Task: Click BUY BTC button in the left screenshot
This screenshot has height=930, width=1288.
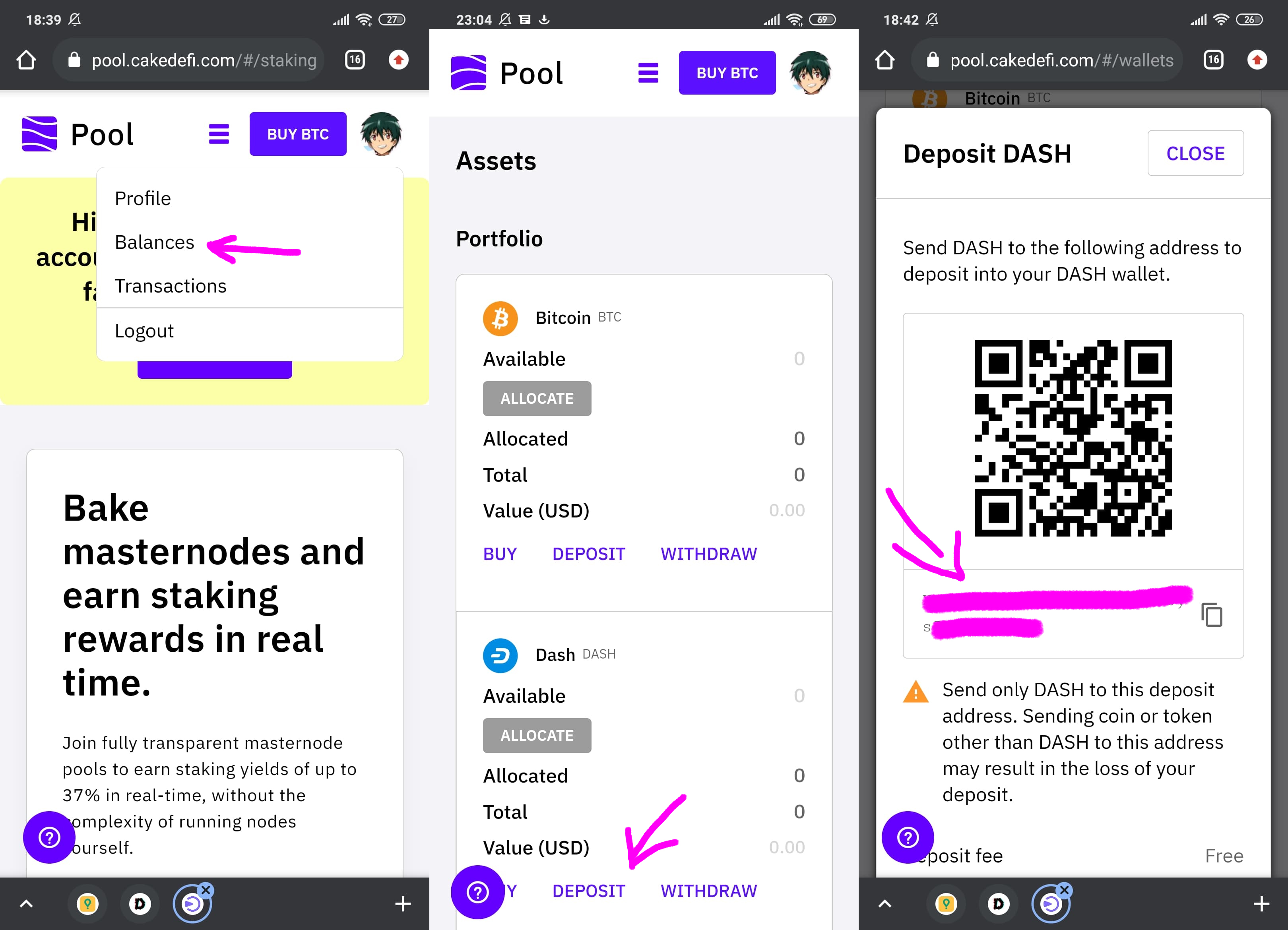Action: coord(298,134)
